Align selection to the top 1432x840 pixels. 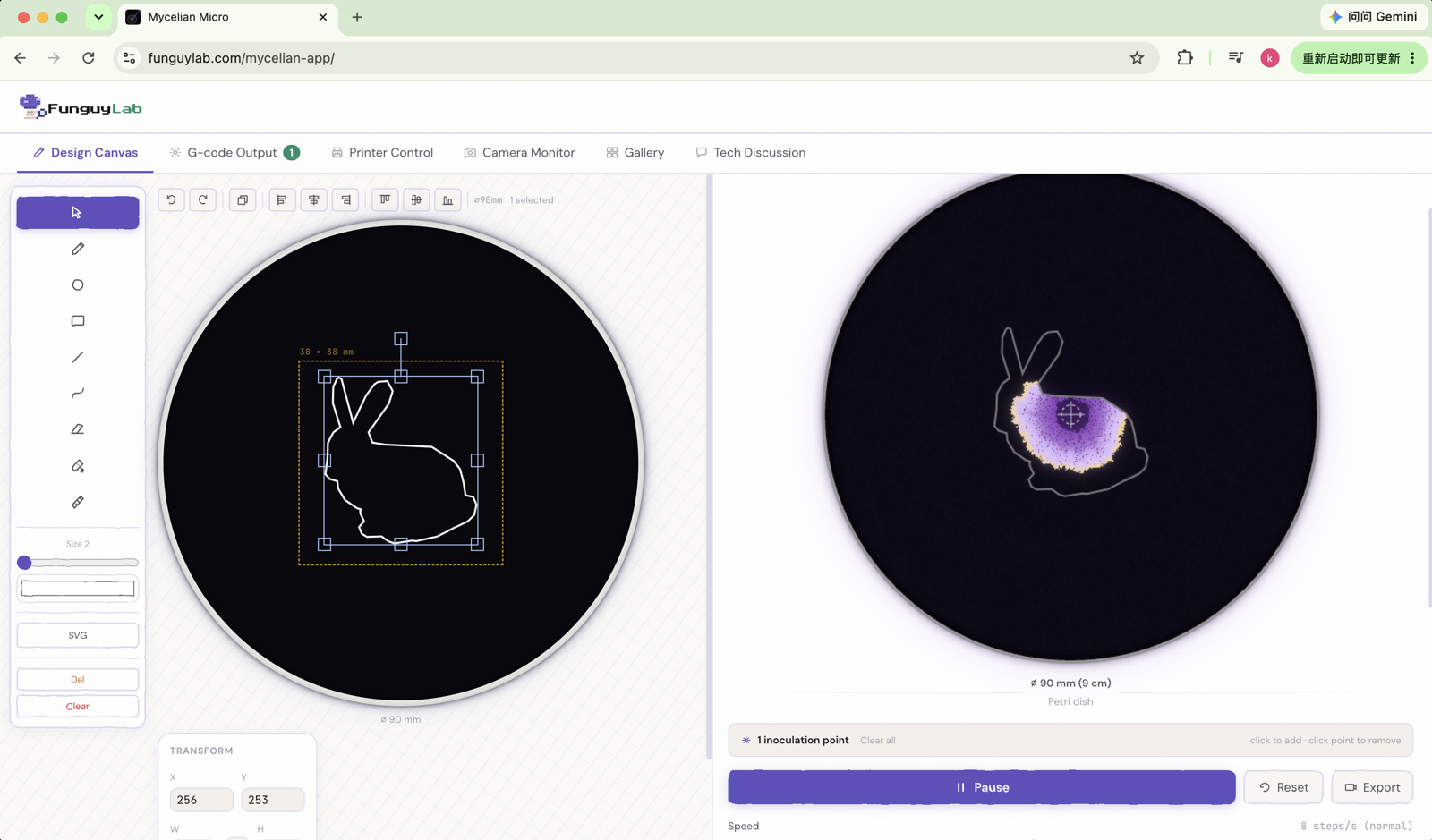coord(385,199)
